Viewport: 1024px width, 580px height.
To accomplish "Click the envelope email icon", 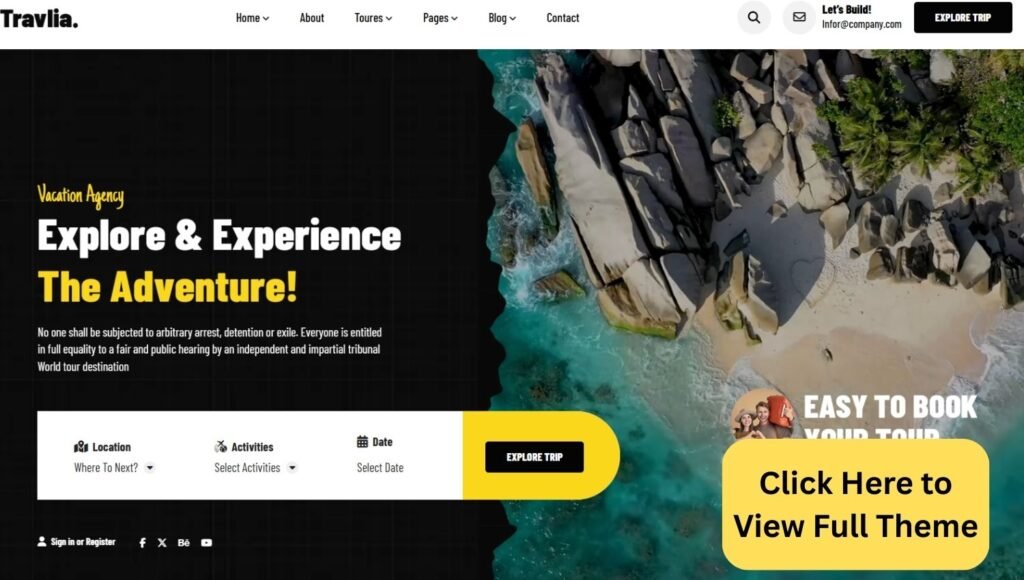I will click(799, 18).
